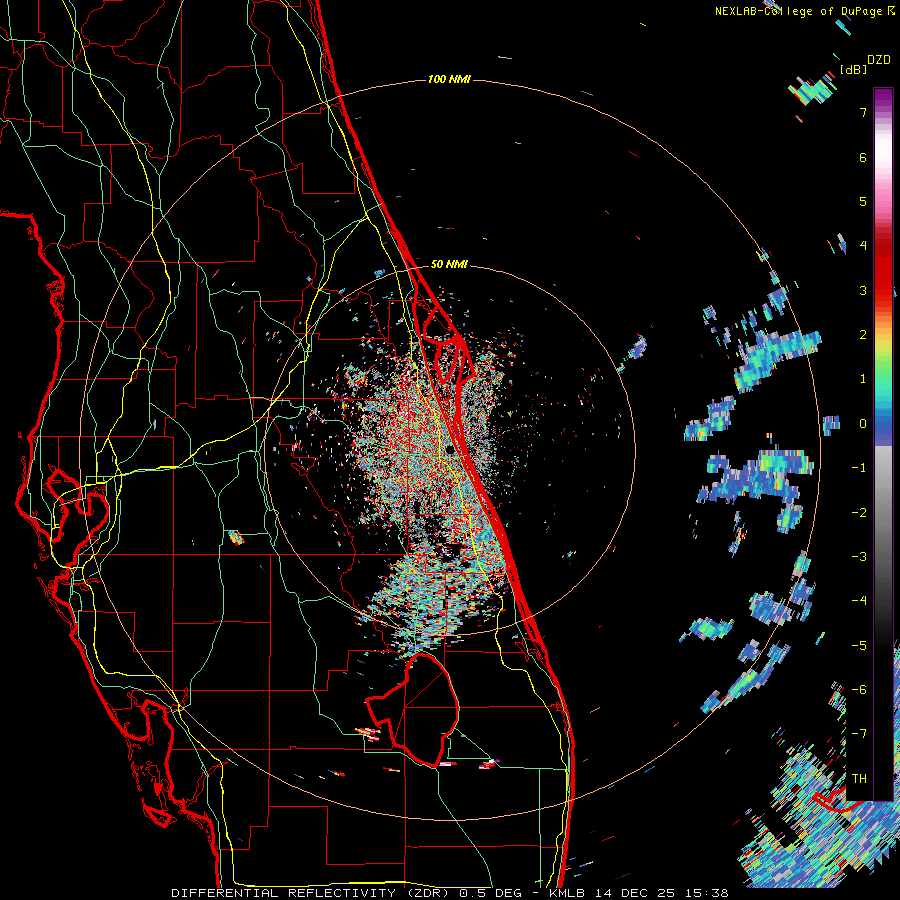The height and width of the screenshot is (900, 900).
Task: Click the 2 value on color scale
Action: (x=863, y=335)
